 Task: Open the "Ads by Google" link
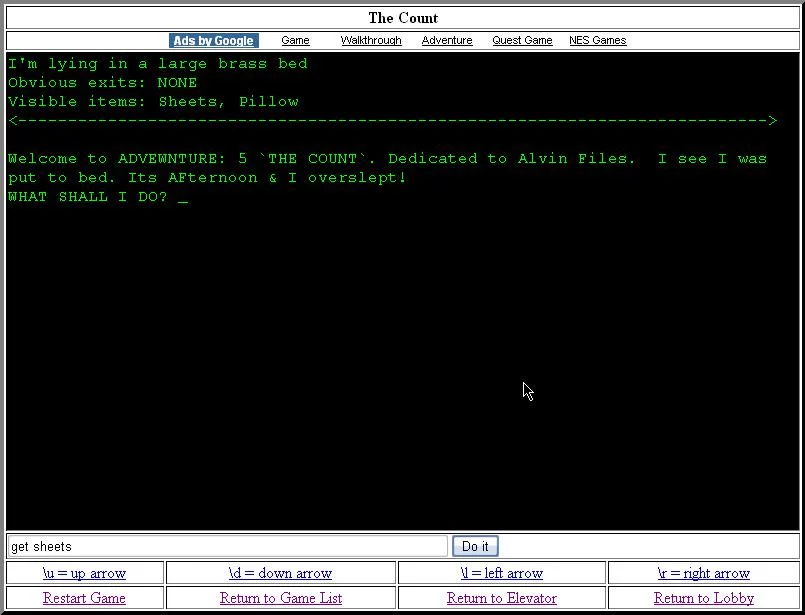214,41
